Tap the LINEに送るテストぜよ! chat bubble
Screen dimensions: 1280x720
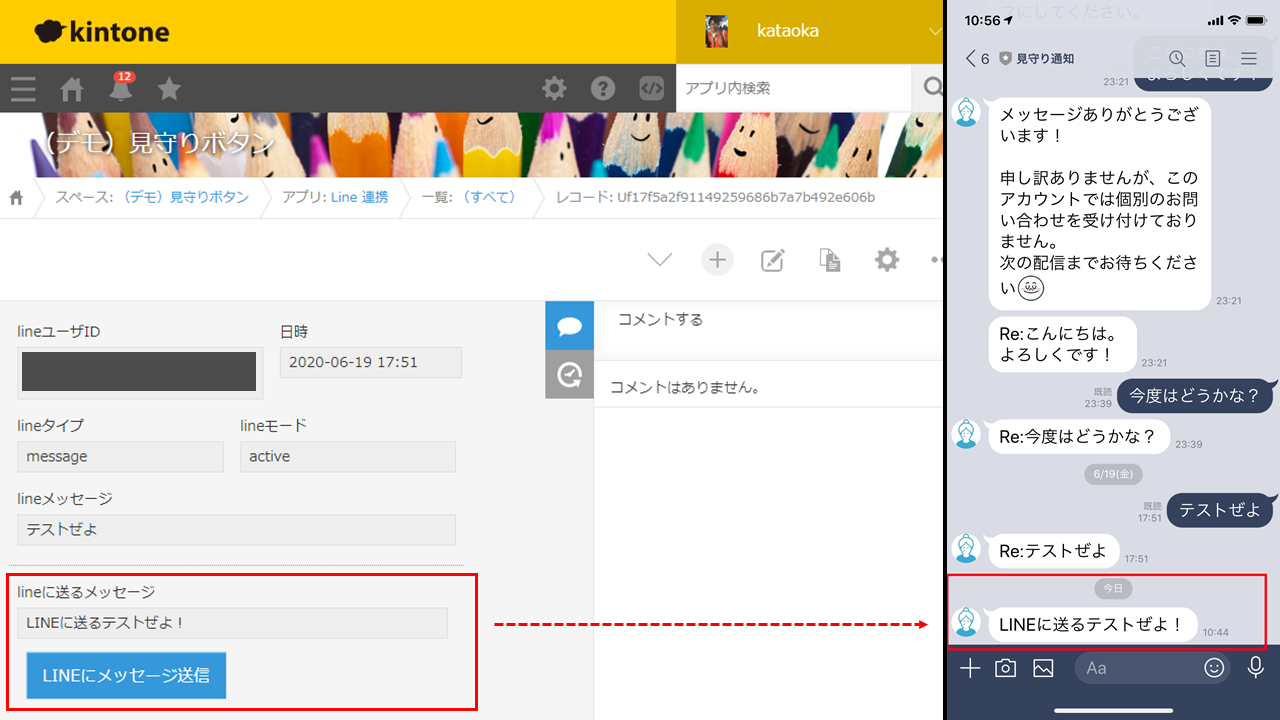click(1092, 625)
